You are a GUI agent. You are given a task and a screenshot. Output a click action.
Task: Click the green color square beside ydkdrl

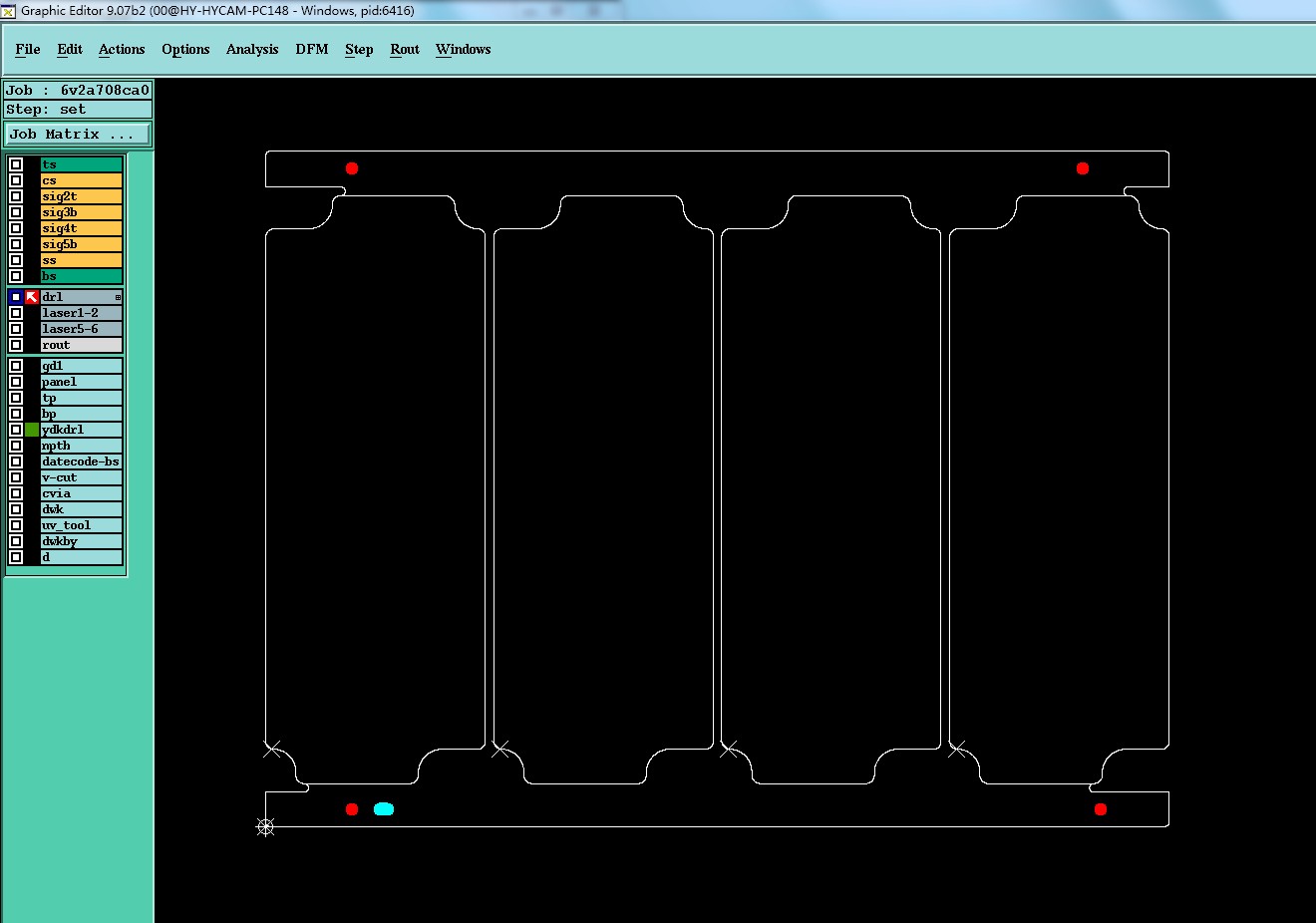coord(32,430)
